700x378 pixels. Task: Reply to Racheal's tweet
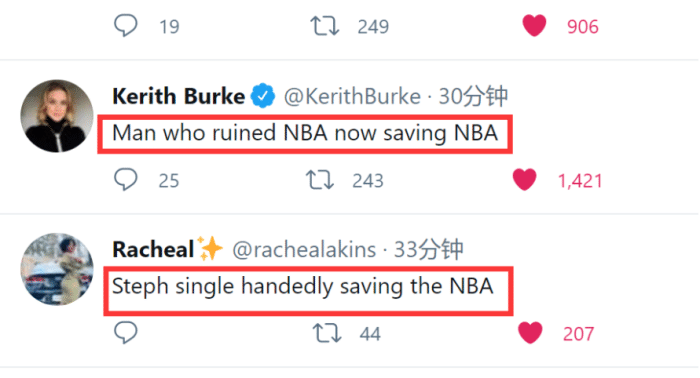click(x=125, y=333)
